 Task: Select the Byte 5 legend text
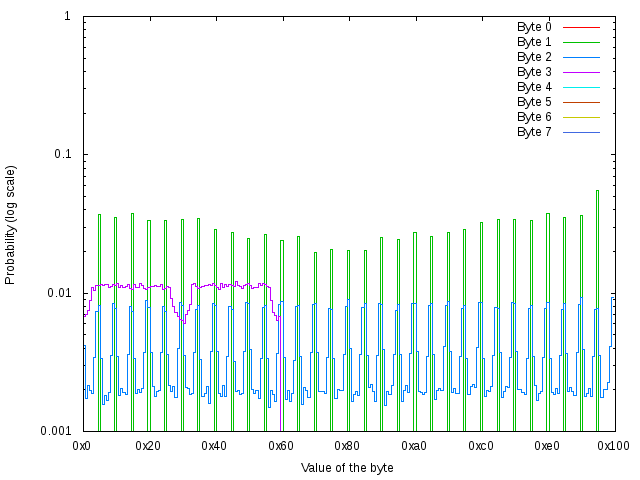pyautogui.click(x=534, y=102)
